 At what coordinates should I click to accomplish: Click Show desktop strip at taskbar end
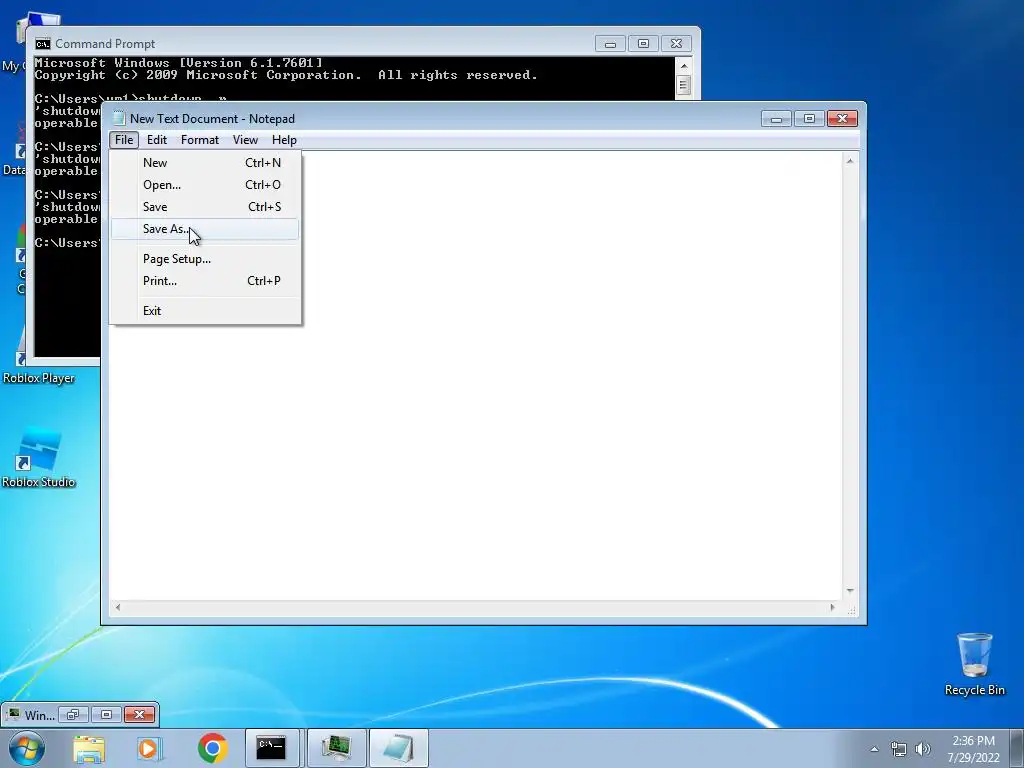[x=1017, y=748]
